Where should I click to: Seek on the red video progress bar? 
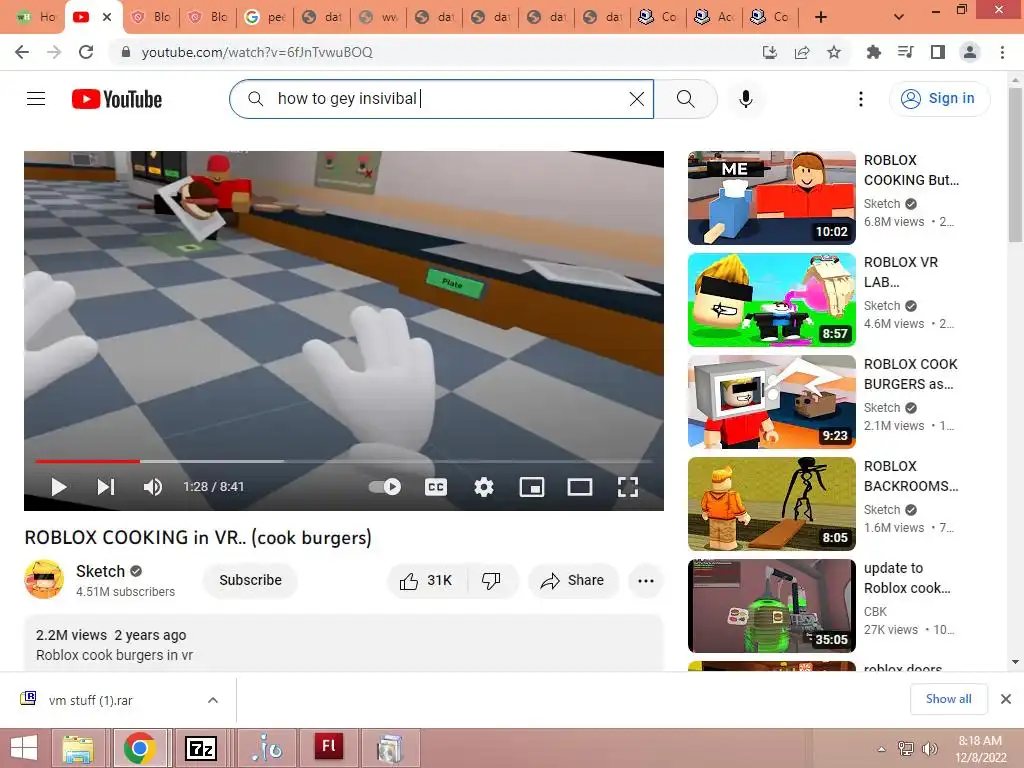[88, 461]
